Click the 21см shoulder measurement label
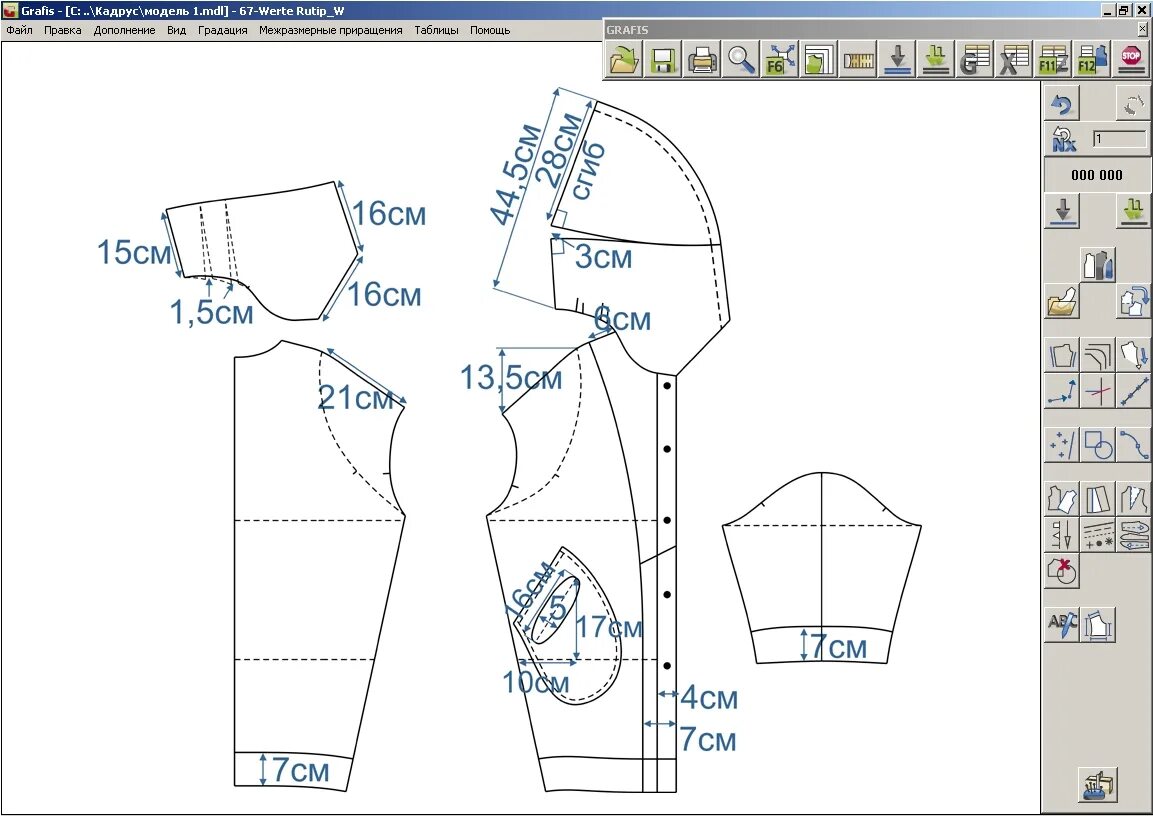This screenshot has width=1153, height=816. 356,398
